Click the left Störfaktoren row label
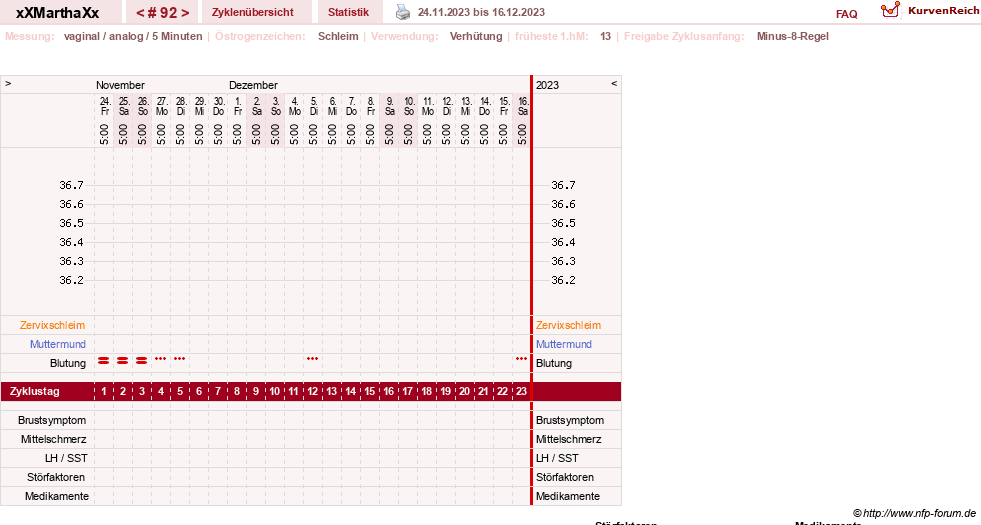 coord(56,477)
